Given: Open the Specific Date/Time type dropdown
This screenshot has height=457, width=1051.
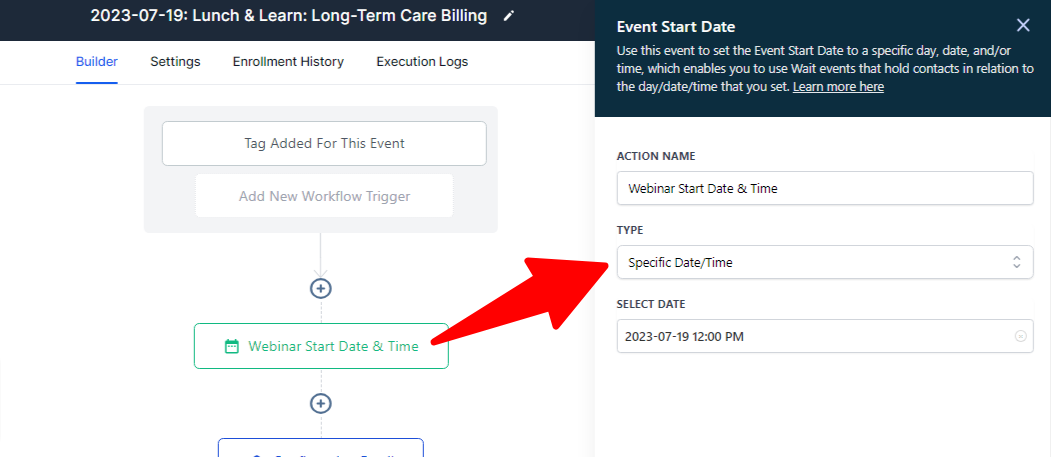Looking at the screenshot, I should pyautogui.click(x=825, y=263).
